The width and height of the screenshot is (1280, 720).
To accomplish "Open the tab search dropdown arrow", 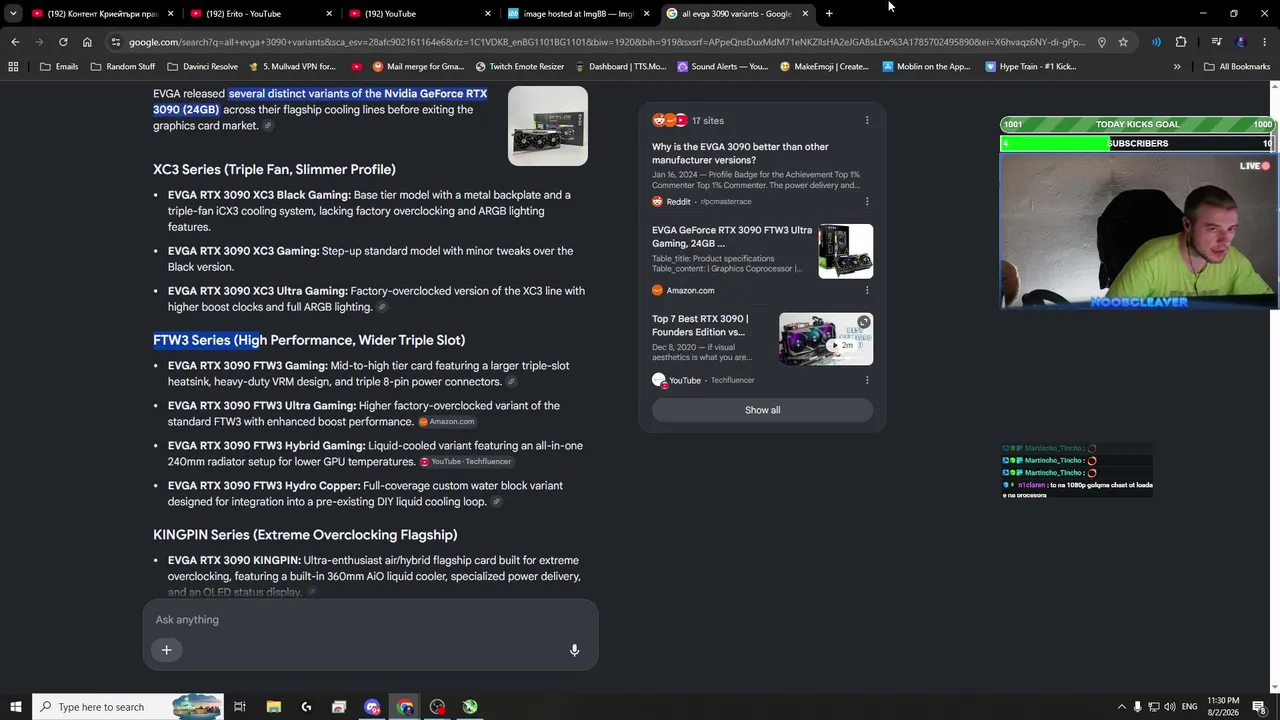I will pos(13,14).
